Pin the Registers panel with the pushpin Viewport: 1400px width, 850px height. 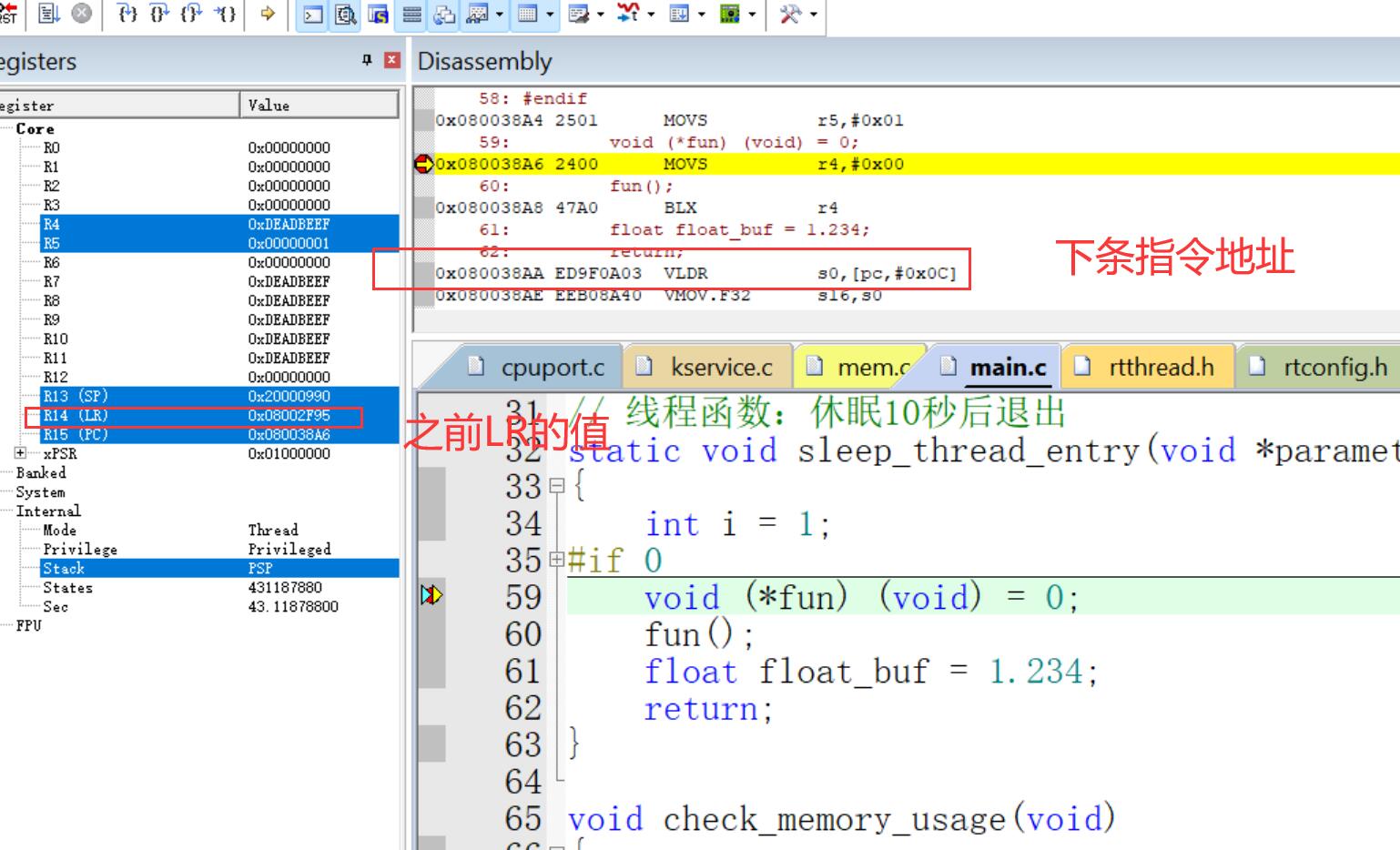(x=367, y=60)
